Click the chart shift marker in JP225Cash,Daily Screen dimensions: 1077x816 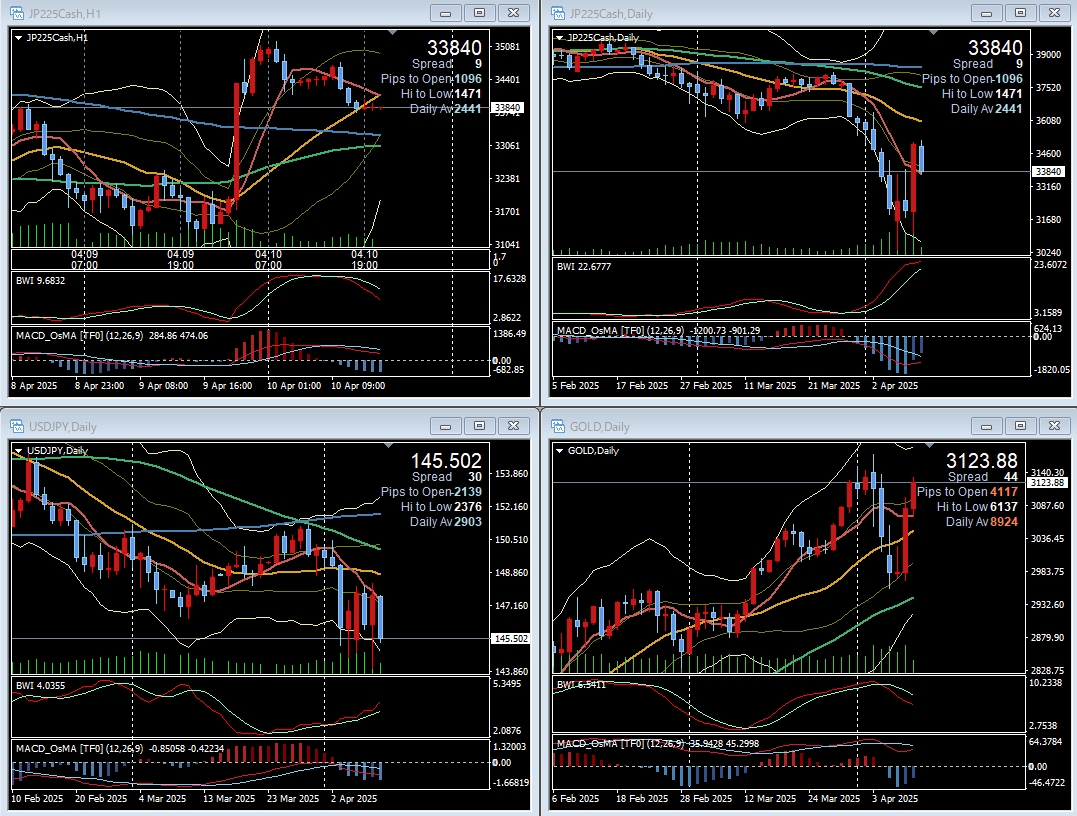pyautogui.click(x=933, y=32)
